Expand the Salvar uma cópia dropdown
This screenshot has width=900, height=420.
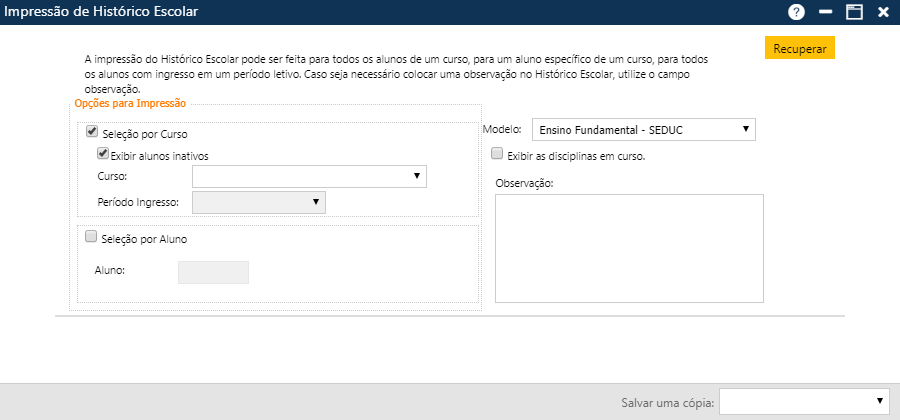click(x=804, y=402)
